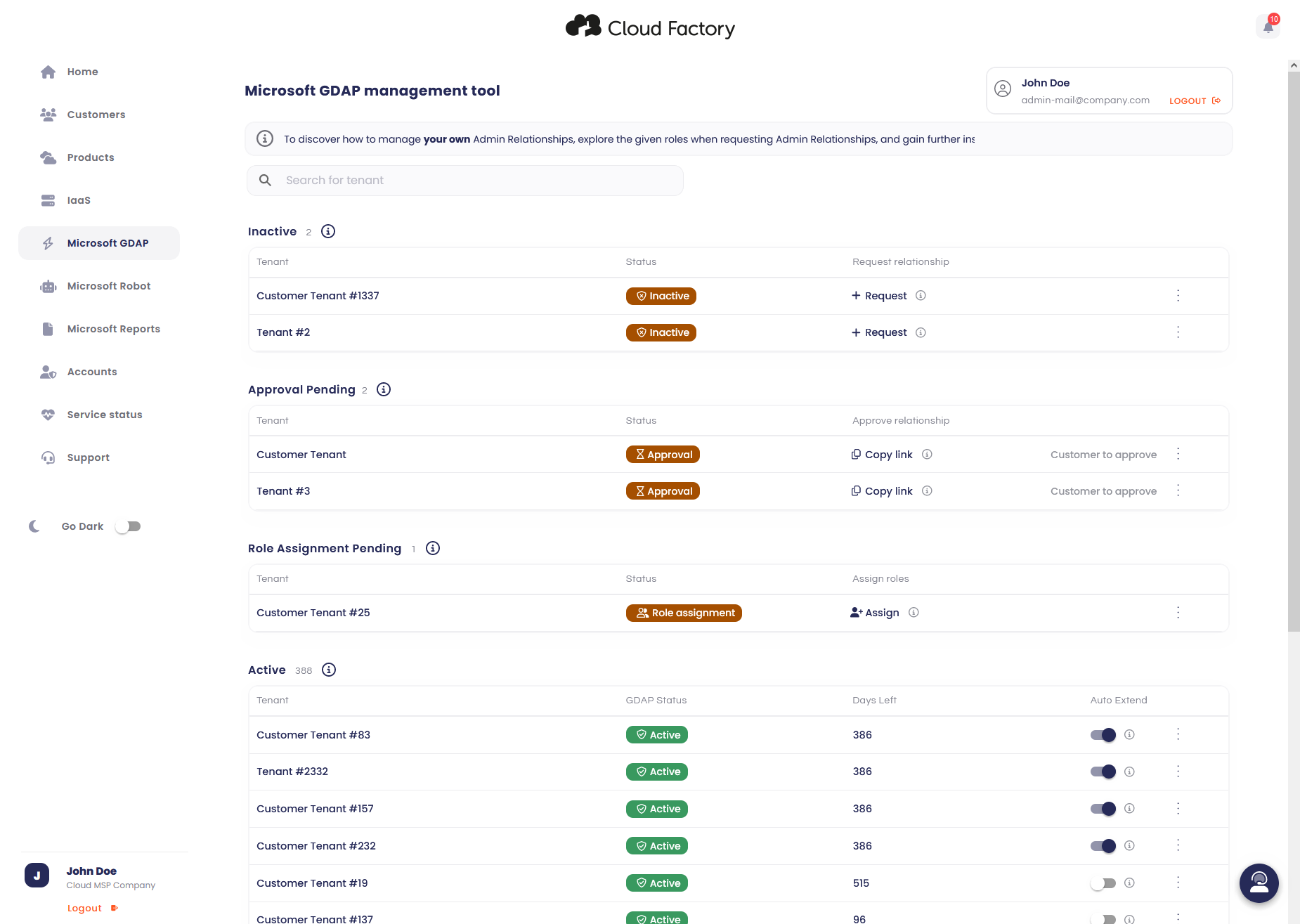This screenshot has height=924, width=1300.
Task: Open more options for Customer Tenant #1337
Action: tap(1178, 296)
